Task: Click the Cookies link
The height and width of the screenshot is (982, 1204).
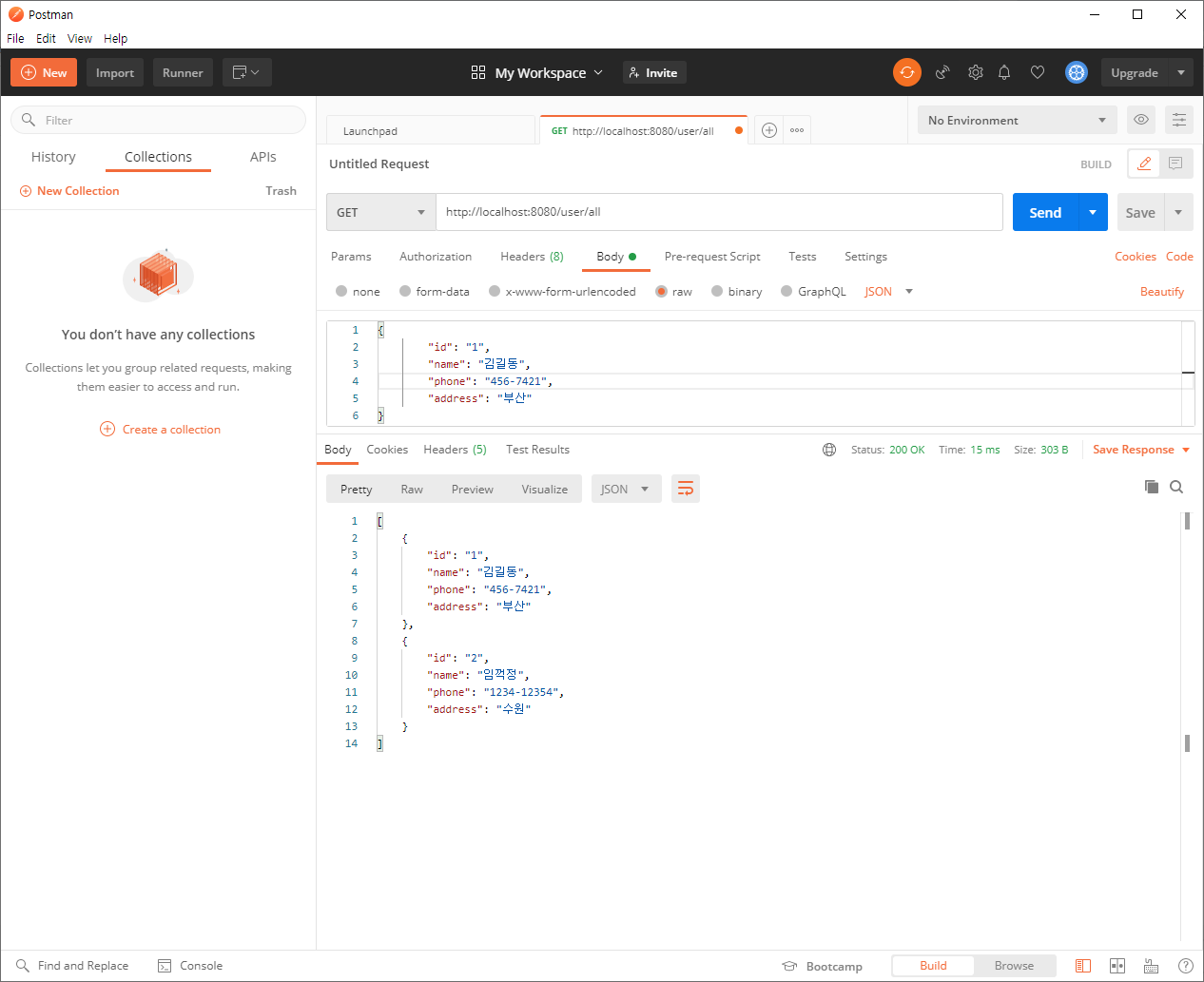Action: coord(1136,257)
